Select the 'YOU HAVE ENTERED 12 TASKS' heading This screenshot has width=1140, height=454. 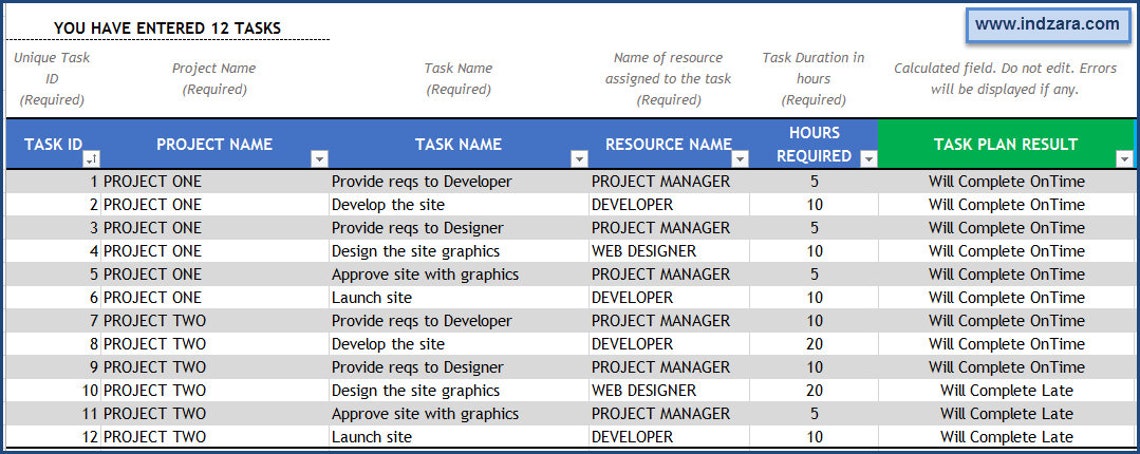tap(167, 28)
